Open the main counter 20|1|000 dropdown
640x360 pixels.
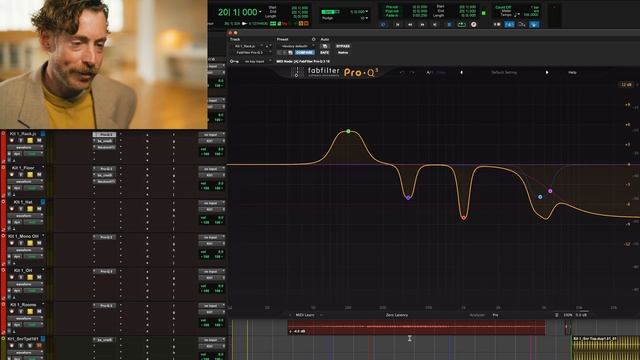tap(260, 11)
